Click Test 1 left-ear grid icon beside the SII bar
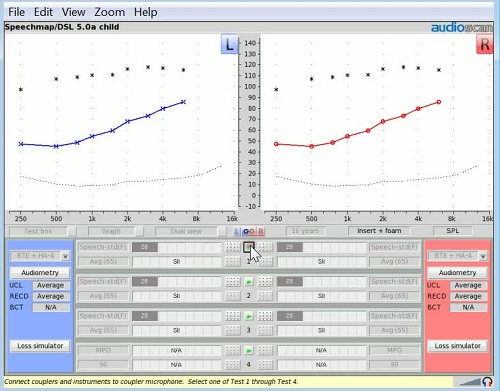The width and height of the screenshot is (500, 391). click(x=233, y=262)
